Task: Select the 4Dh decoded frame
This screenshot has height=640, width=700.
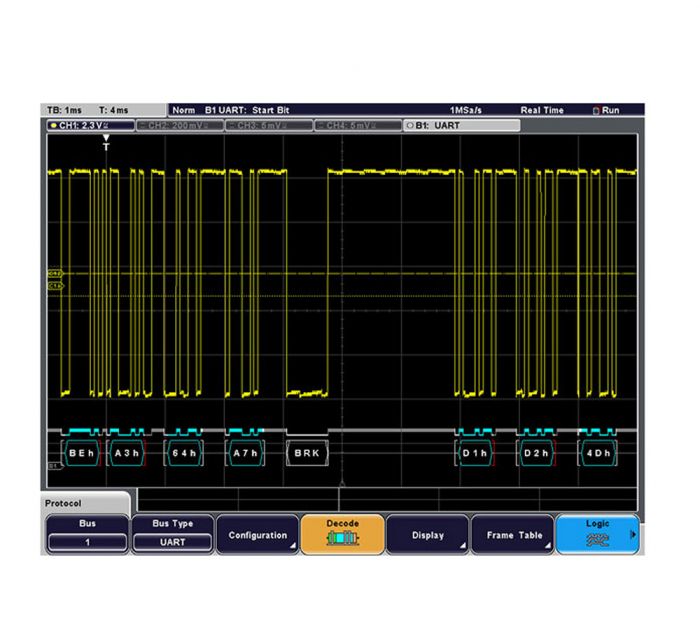Action: pyautogui.click(x=597, y=453)
